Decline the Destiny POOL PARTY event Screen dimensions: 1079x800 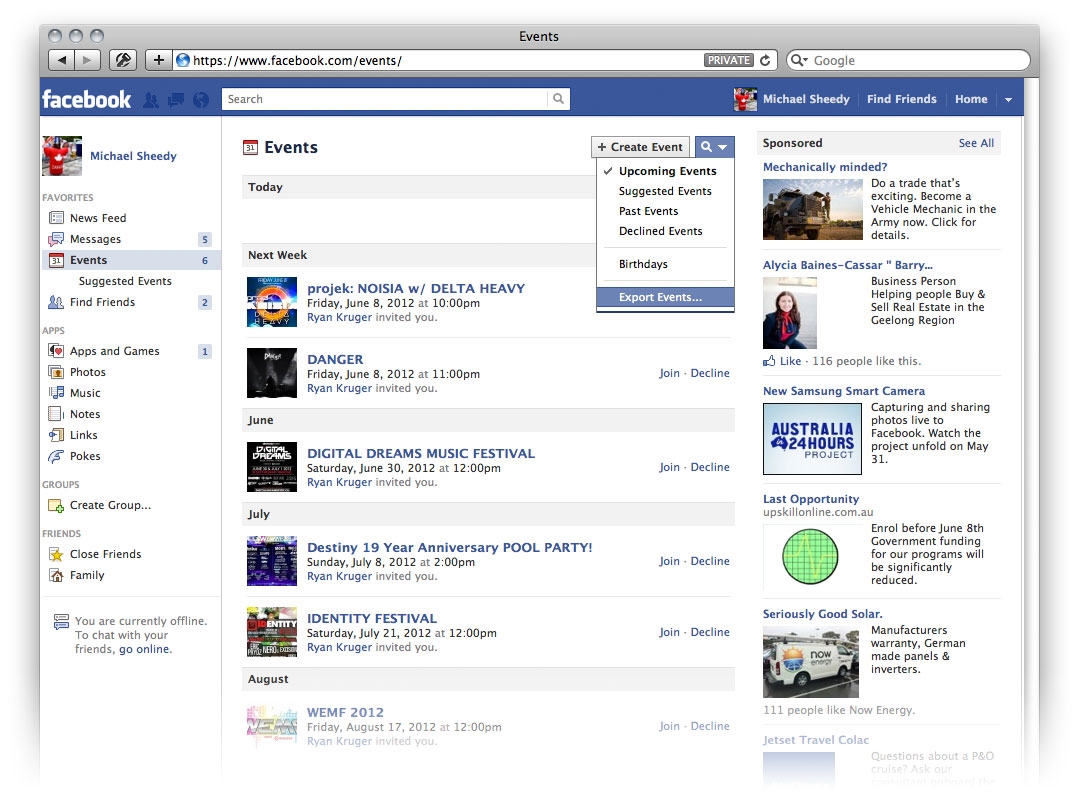[709, 561]
